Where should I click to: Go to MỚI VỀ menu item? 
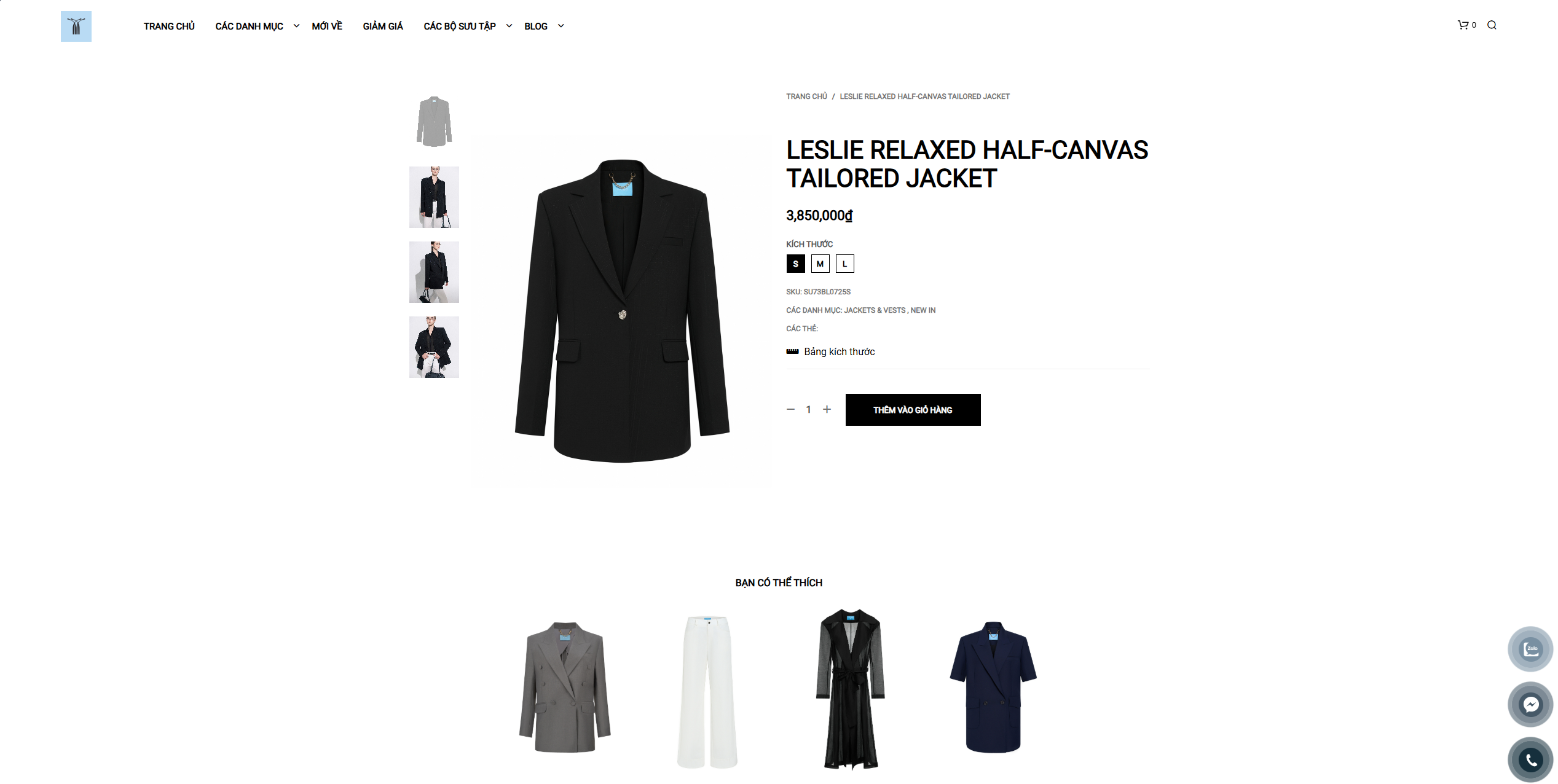point(327,26)
